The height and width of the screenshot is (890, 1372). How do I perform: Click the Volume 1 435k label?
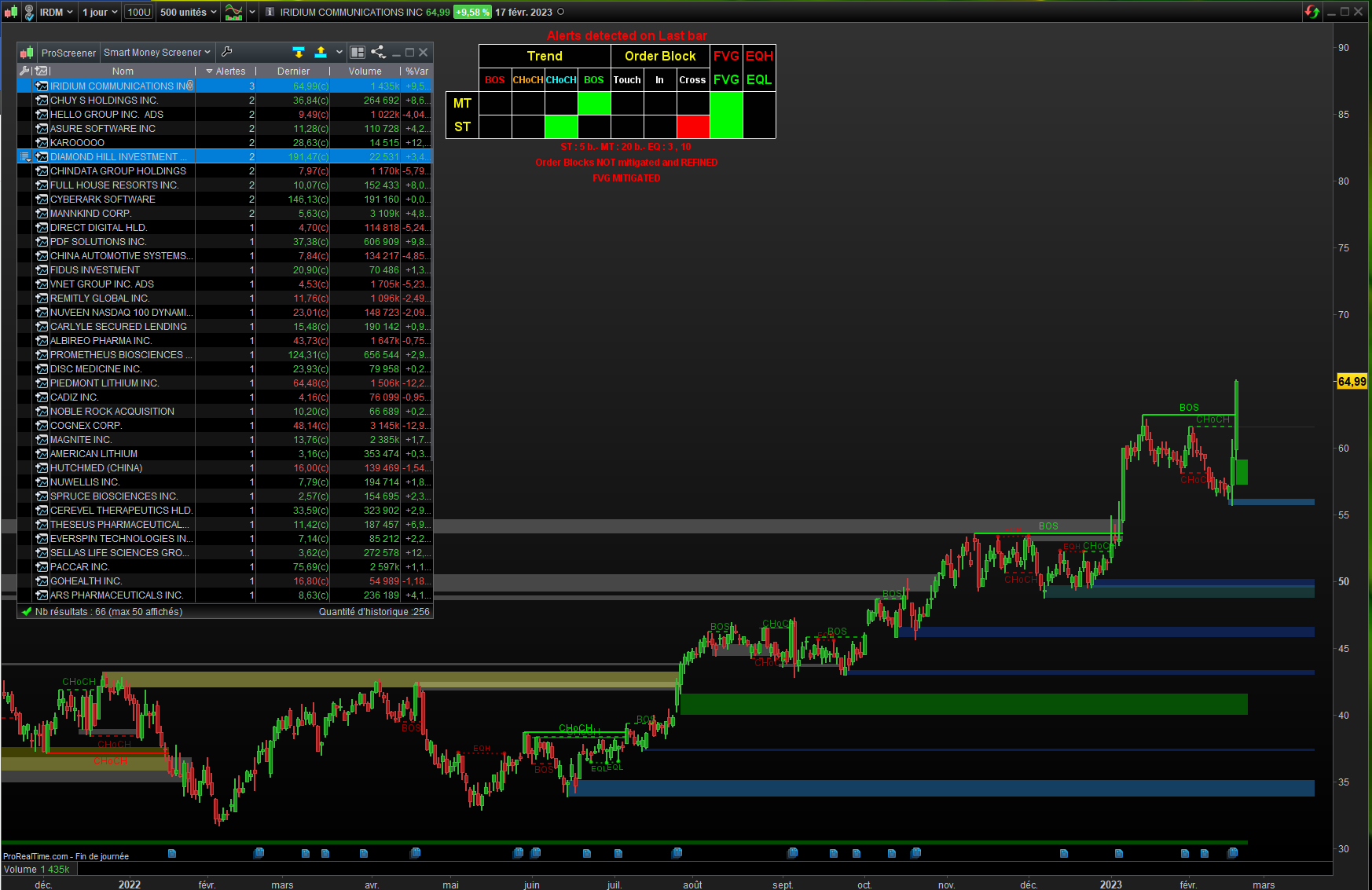point(36,869)
